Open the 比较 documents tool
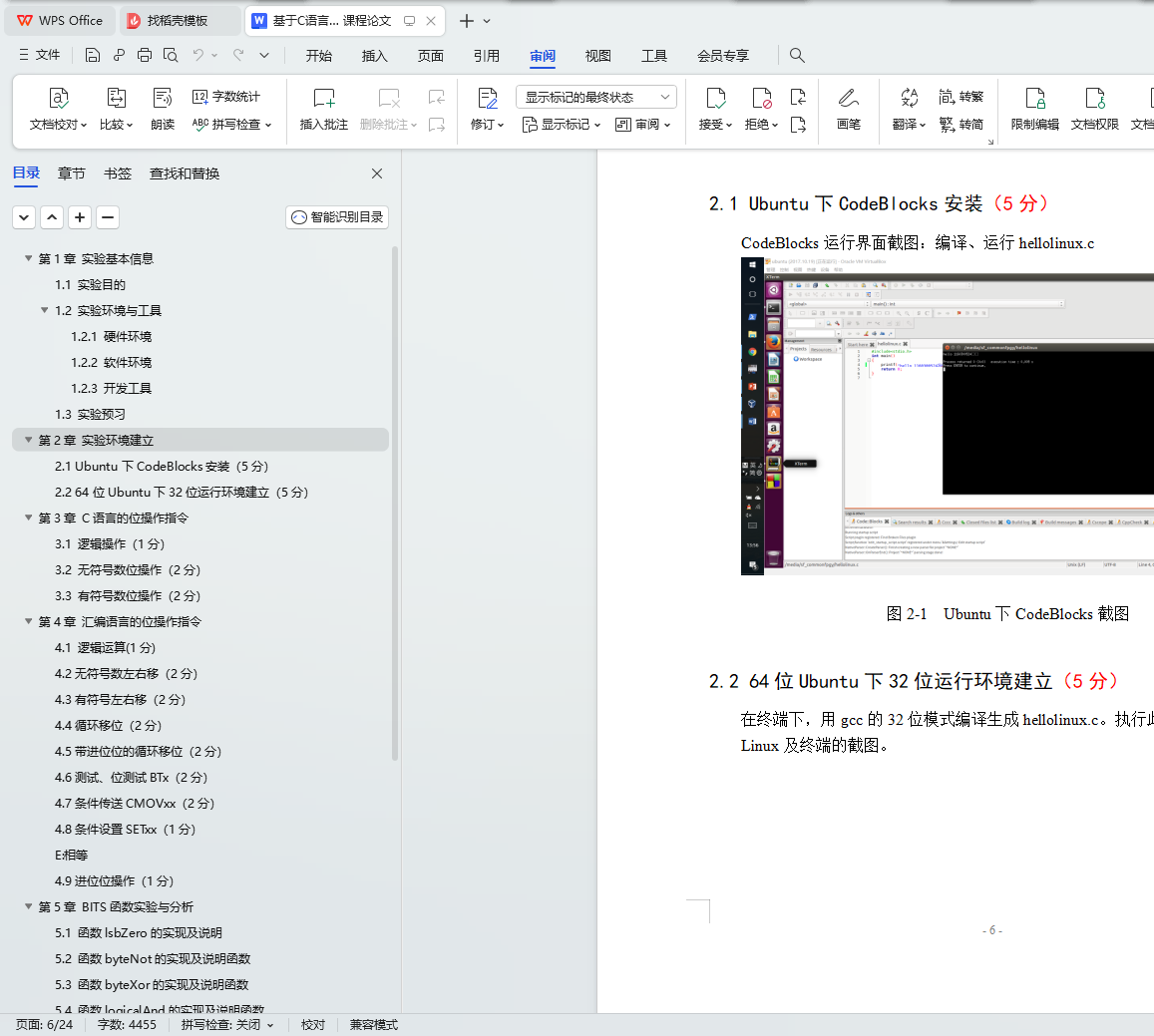The width and height of the screenshot is (1154, 1036). [117, 109]
